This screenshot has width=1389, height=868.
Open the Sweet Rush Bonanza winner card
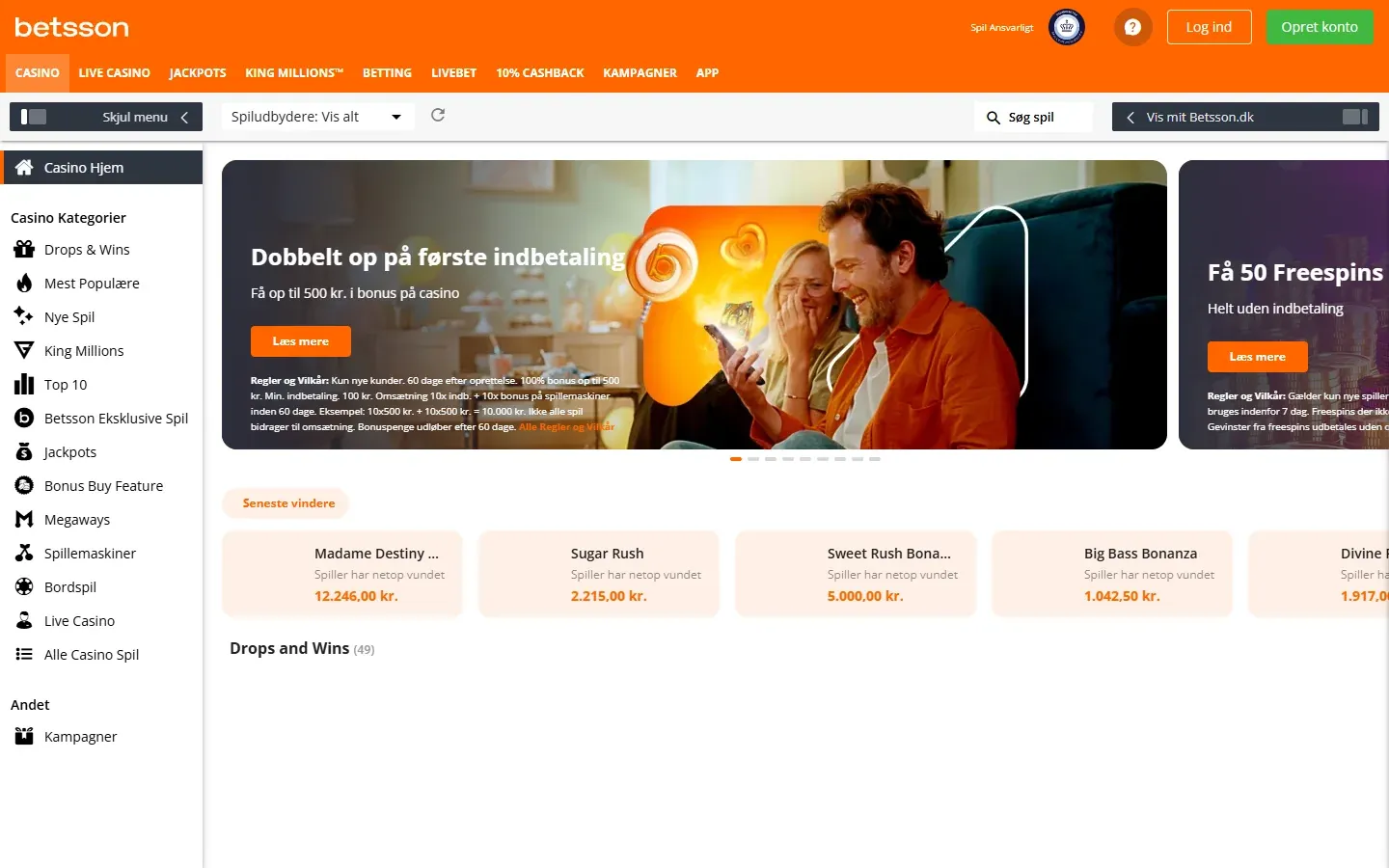pyautogui.click(x=856, y=574)
